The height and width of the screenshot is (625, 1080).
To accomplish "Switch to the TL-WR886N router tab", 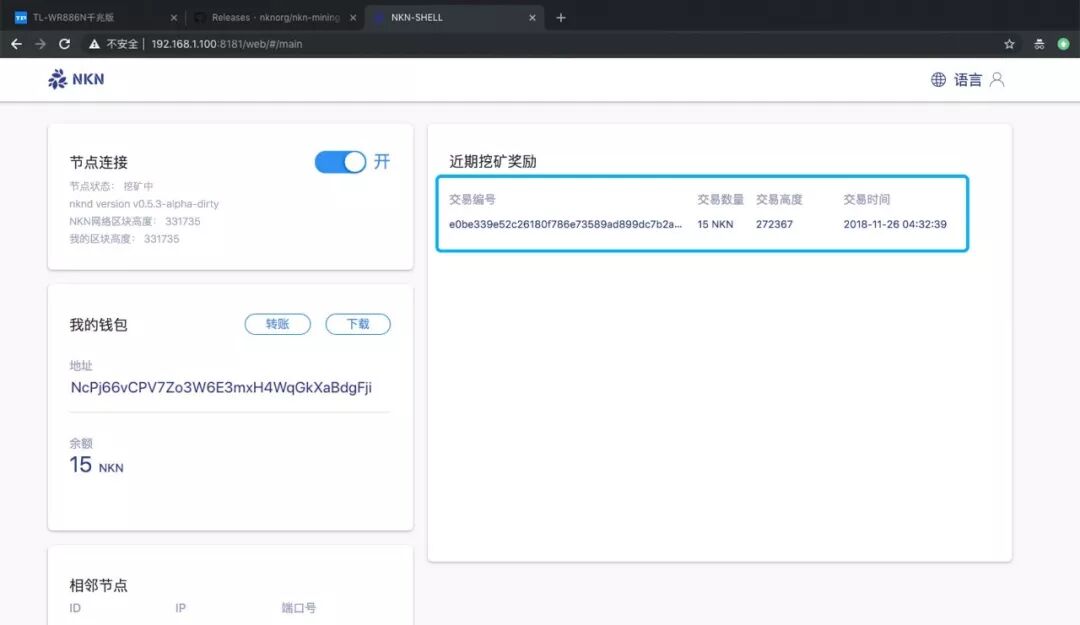I will coord(96,18).
